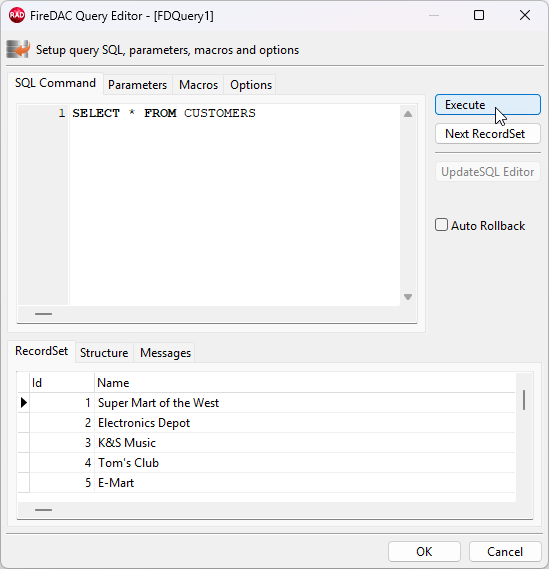Select the 'Super Mart of the West' cell
Image resolution: width=549 pixels, height=569 pixels.
click(x=305, y=403)
